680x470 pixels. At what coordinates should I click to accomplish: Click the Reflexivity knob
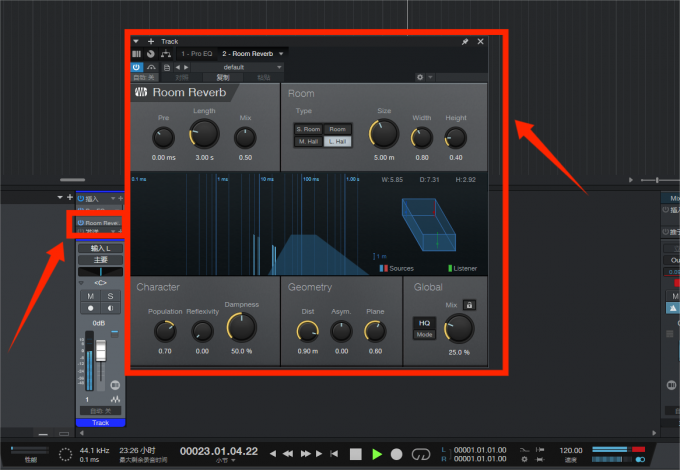(202, 332)
